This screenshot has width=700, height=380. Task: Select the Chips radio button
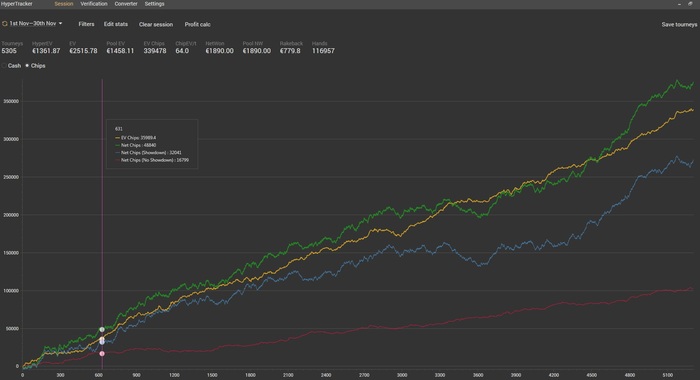(x=27, y=66)
